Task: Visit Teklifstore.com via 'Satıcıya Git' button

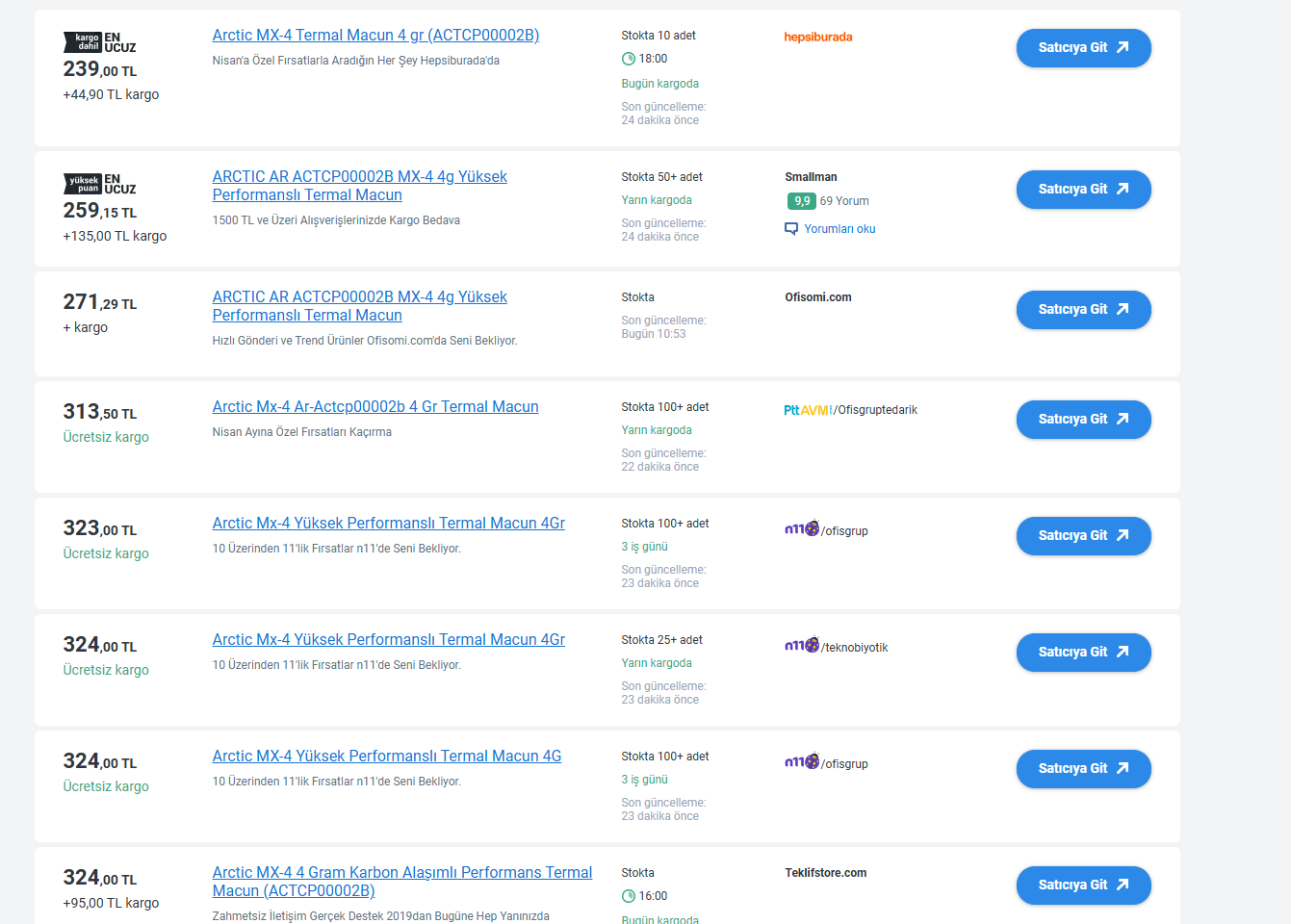Action: 1083,885
